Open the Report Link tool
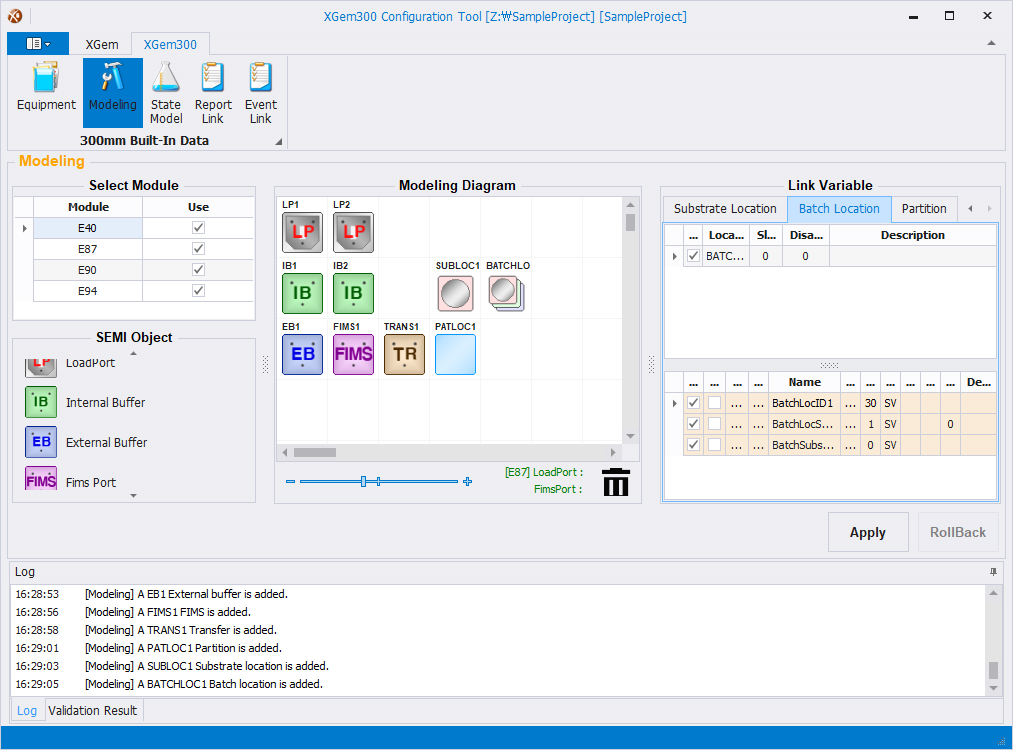 [213, 92]
